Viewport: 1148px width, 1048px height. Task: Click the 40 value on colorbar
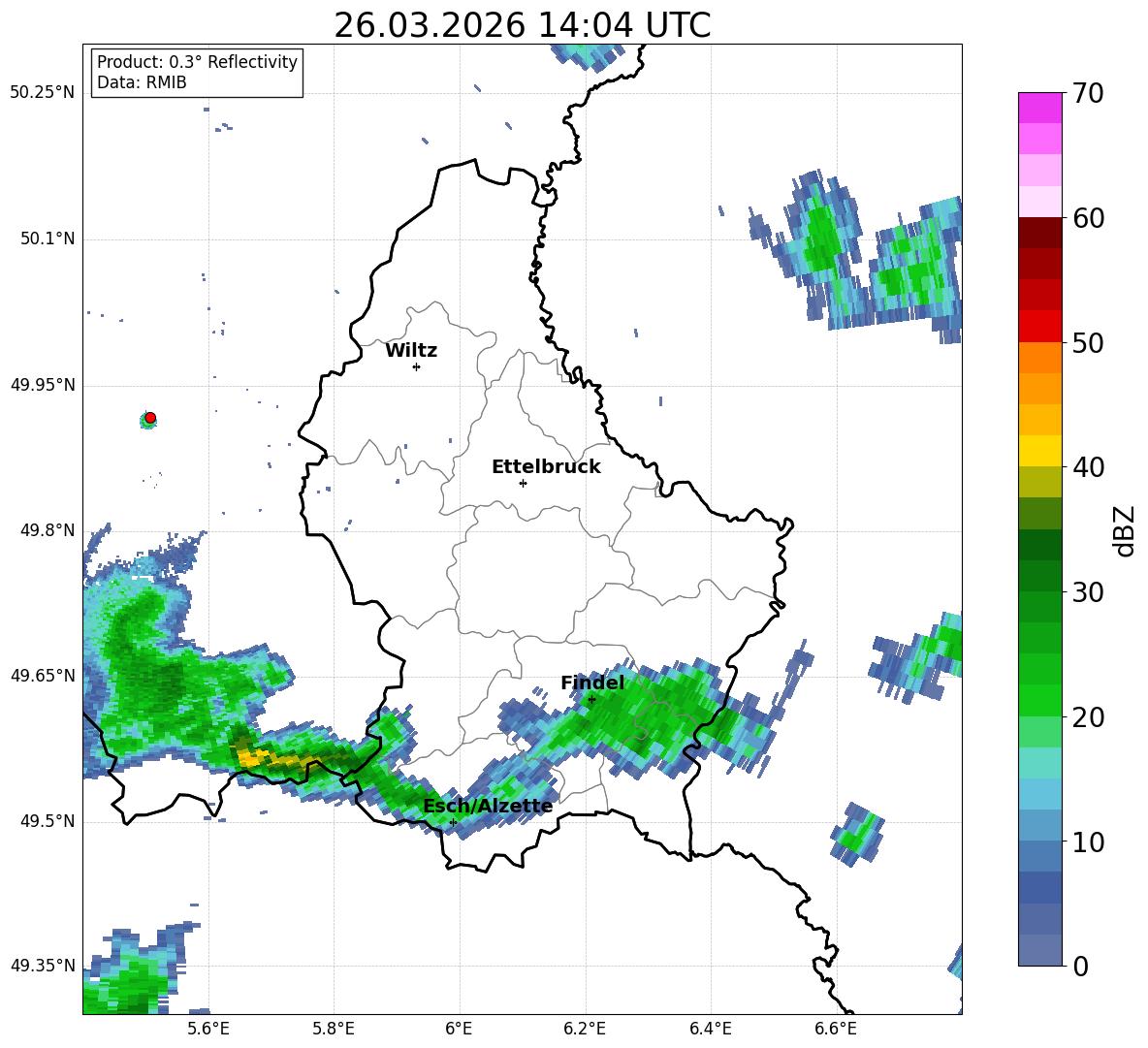[1088, 467]
